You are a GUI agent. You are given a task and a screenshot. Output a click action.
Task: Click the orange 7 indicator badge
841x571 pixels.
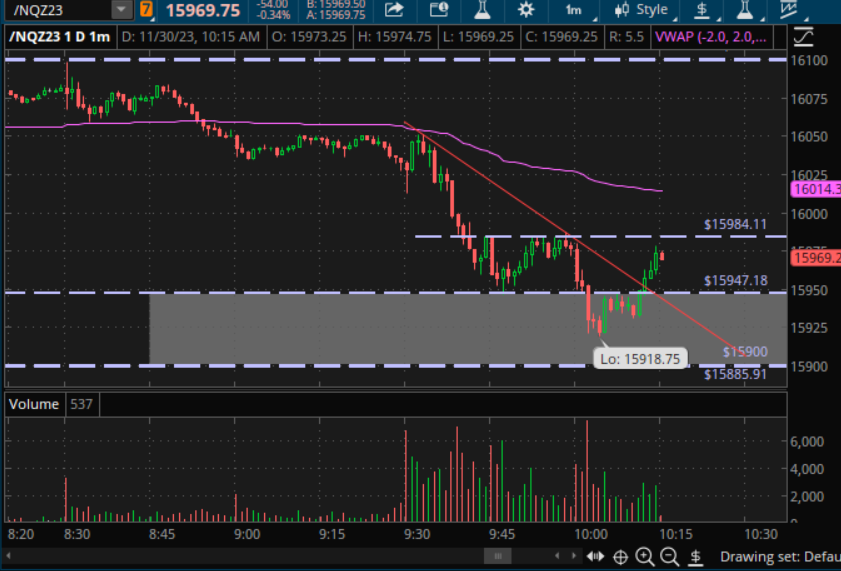coord(147,10)
